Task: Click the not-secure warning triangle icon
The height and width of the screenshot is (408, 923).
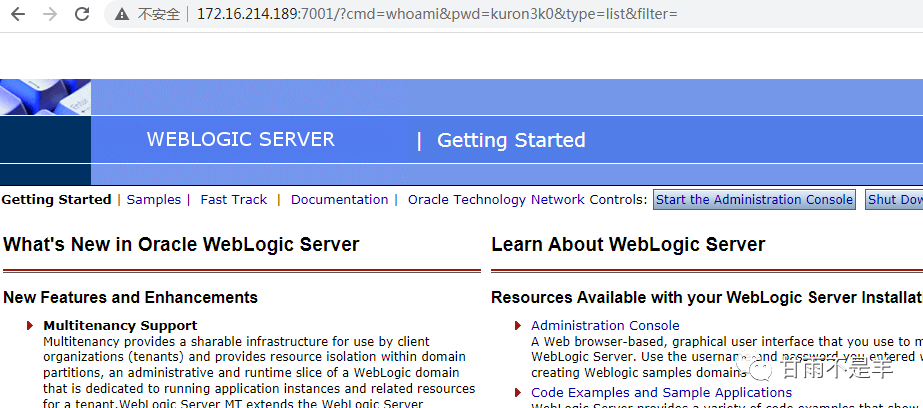Action: 122,14
